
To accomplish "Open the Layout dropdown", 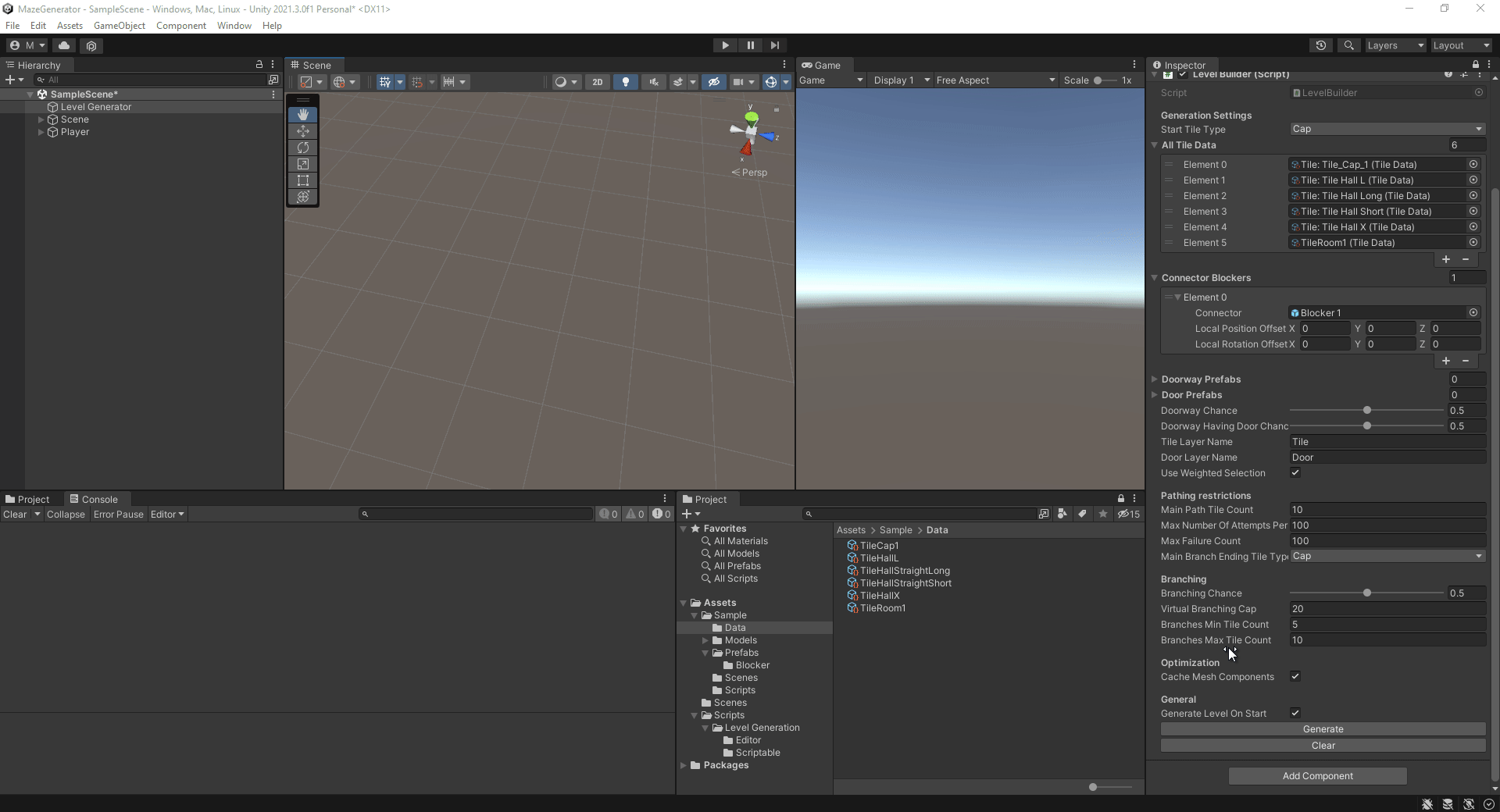I will (1461, 45).
